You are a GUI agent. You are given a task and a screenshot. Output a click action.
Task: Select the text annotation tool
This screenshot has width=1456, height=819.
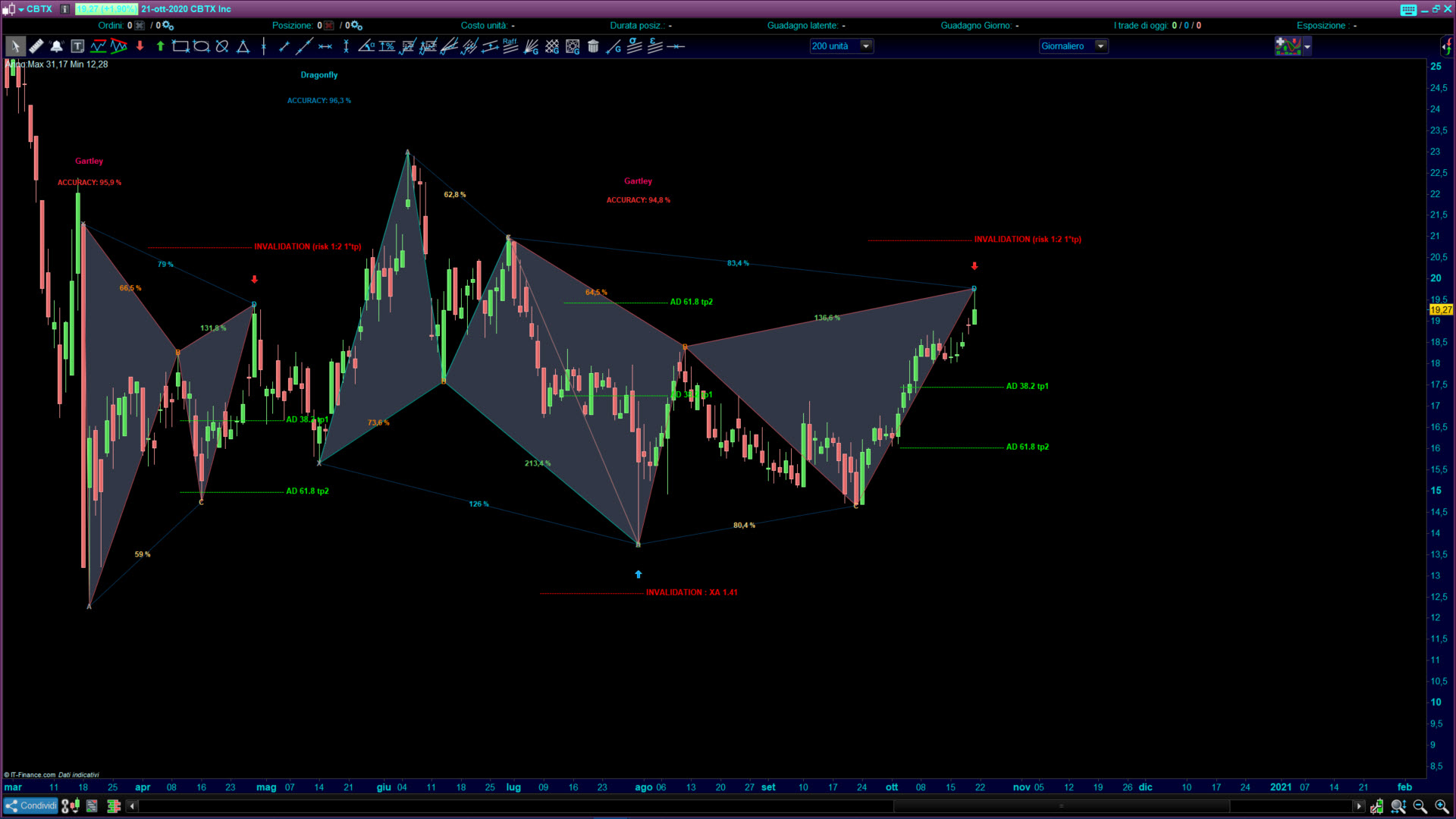[77, 46]
